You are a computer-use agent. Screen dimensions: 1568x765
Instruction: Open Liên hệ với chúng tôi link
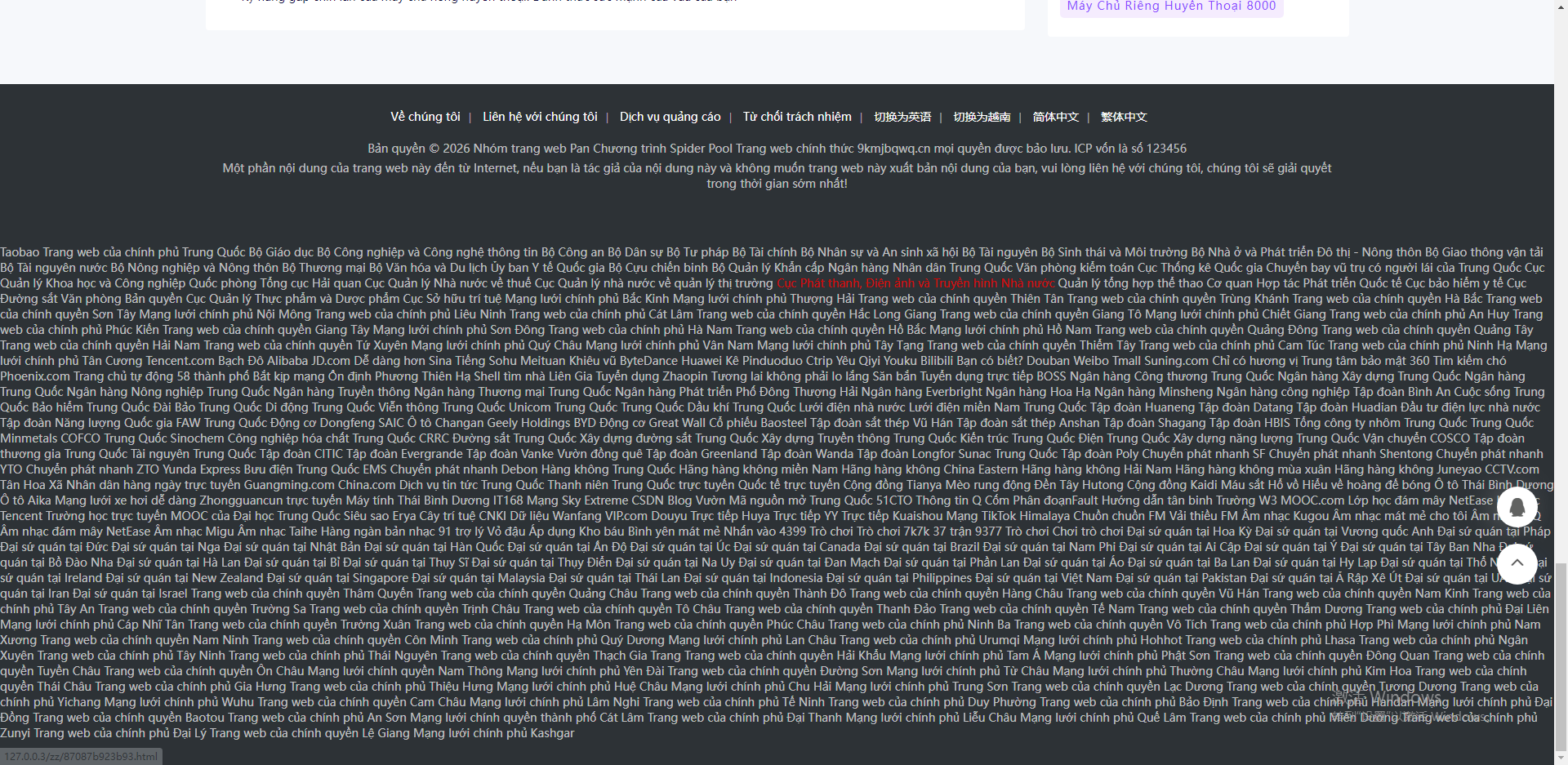click(x=540, y=117)
